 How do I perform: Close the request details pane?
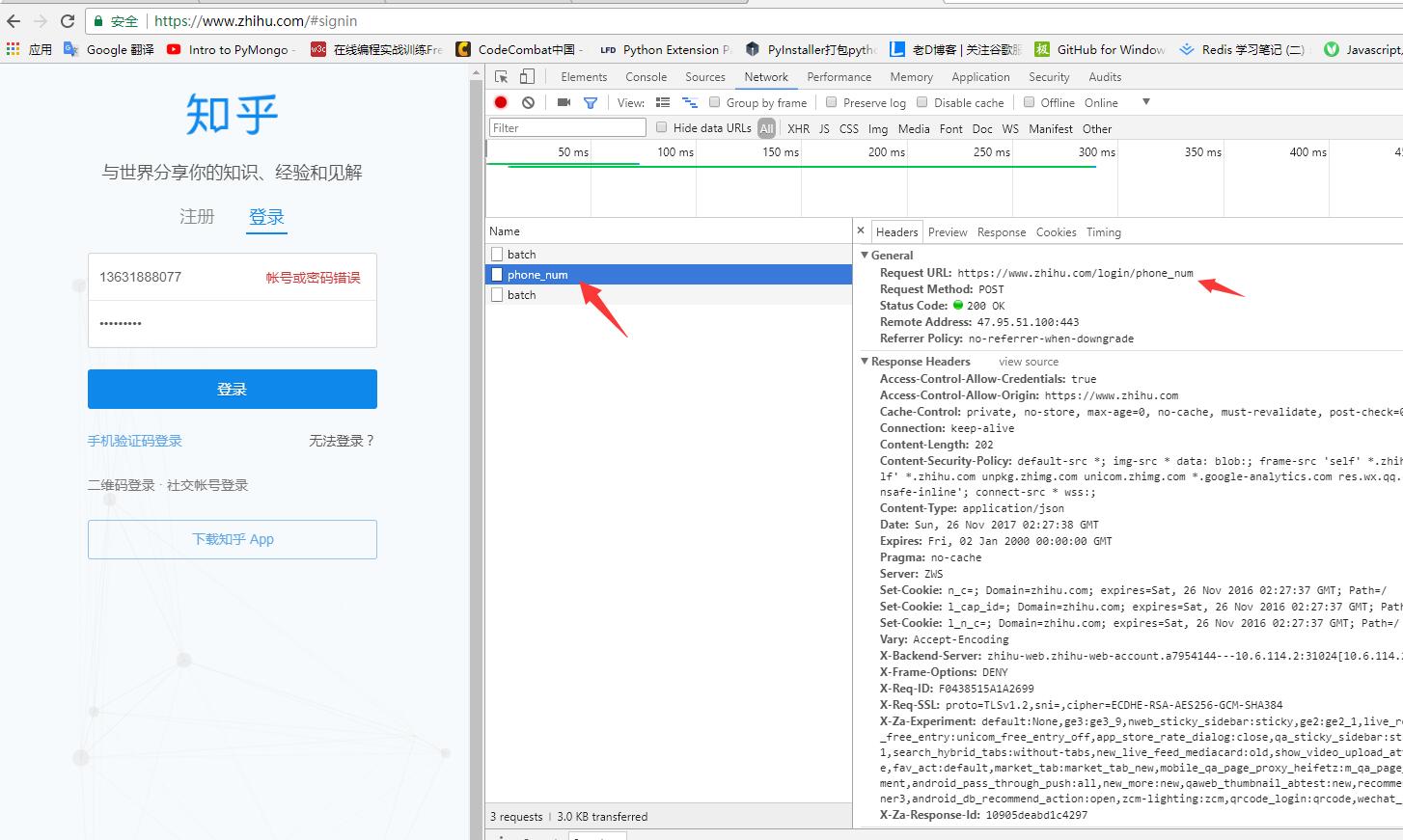click(861, 231)
